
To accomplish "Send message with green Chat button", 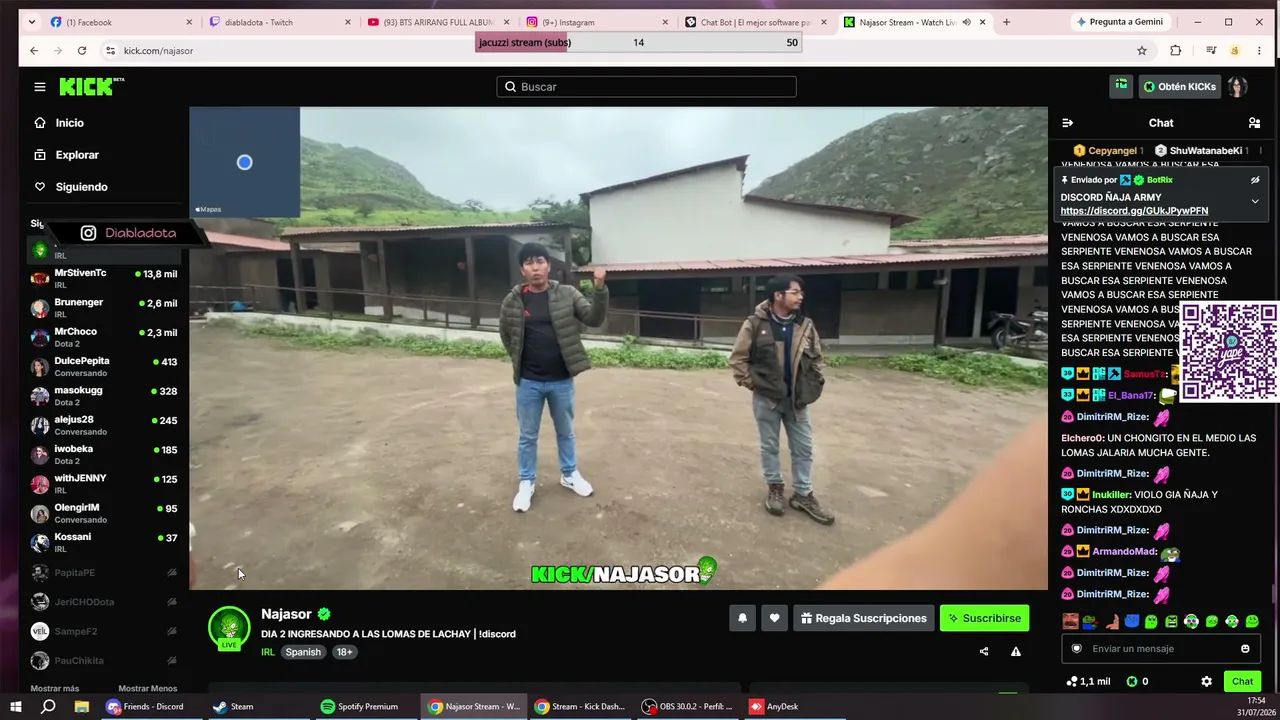I will pos(1242,681).
